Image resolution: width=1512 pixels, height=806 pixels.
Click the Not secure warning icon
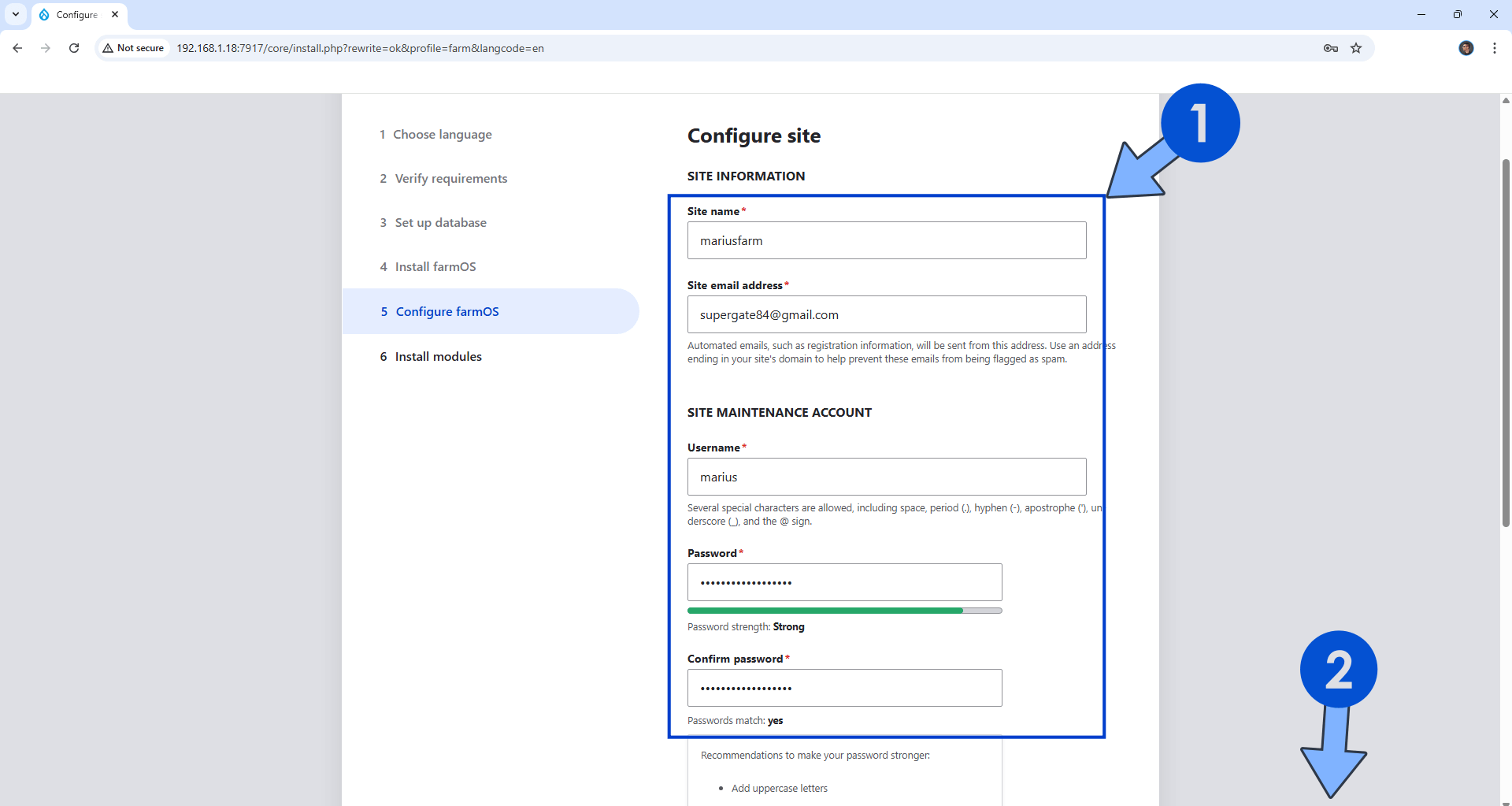(x=108, y=48)
